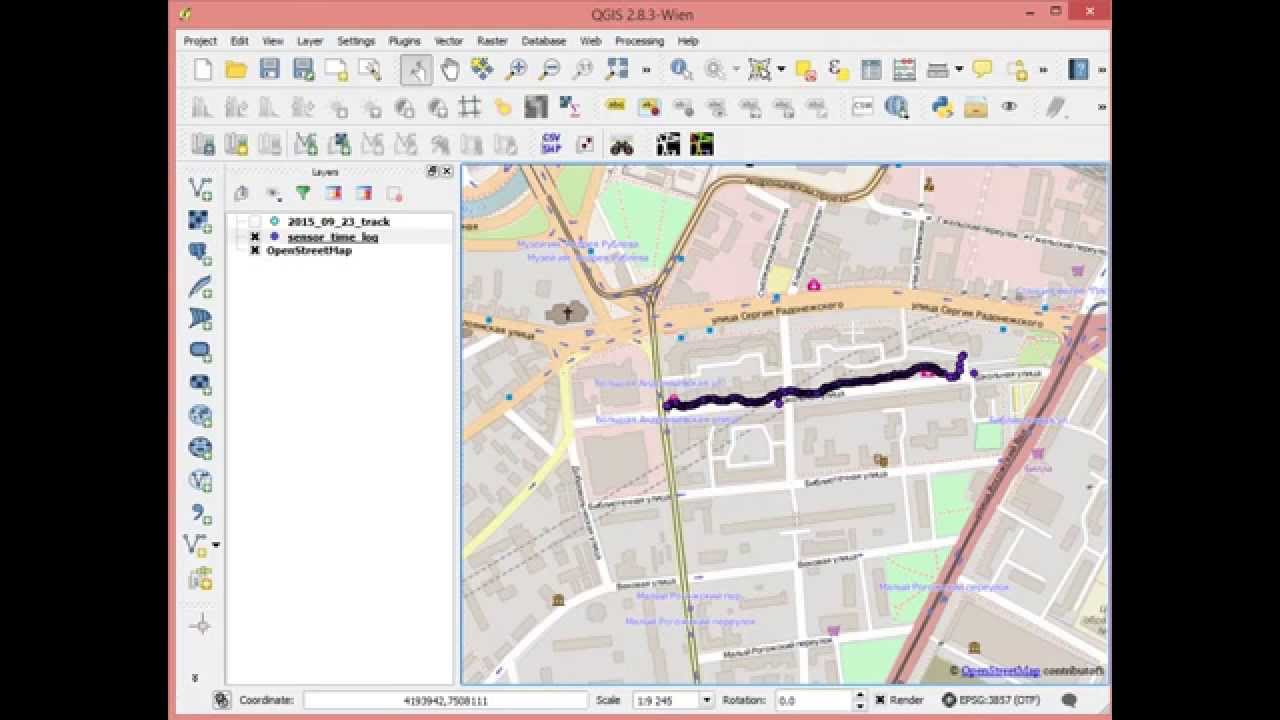Activate the Zoom Out magnifier tool
The width and height of the screenshot is (1280, 720).
point(549,69)
